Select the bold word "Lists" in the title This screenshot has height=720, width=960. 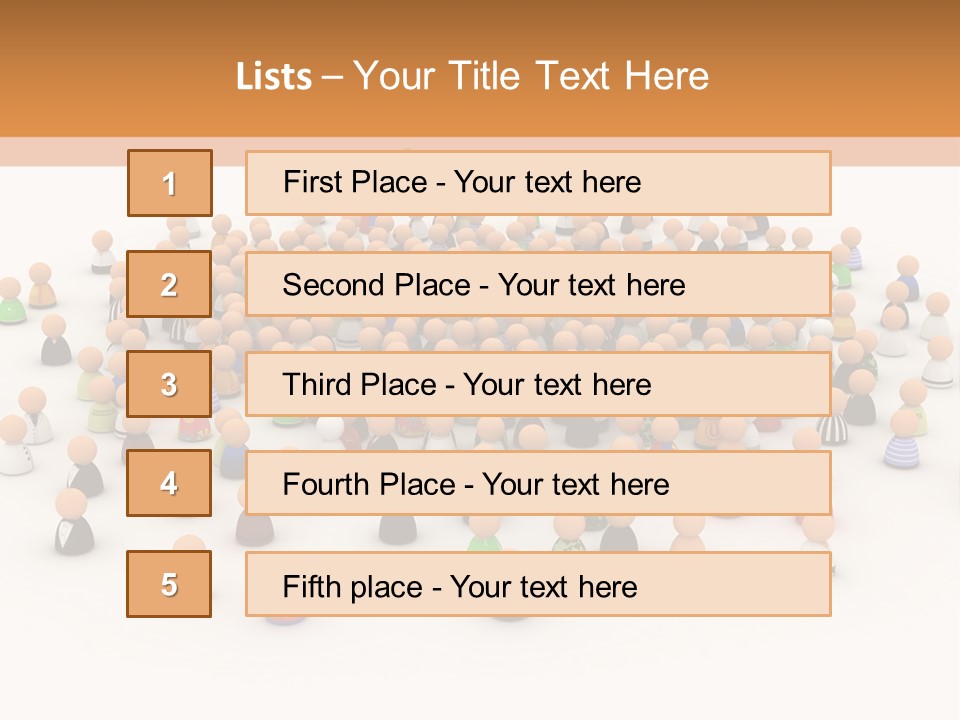274,77
